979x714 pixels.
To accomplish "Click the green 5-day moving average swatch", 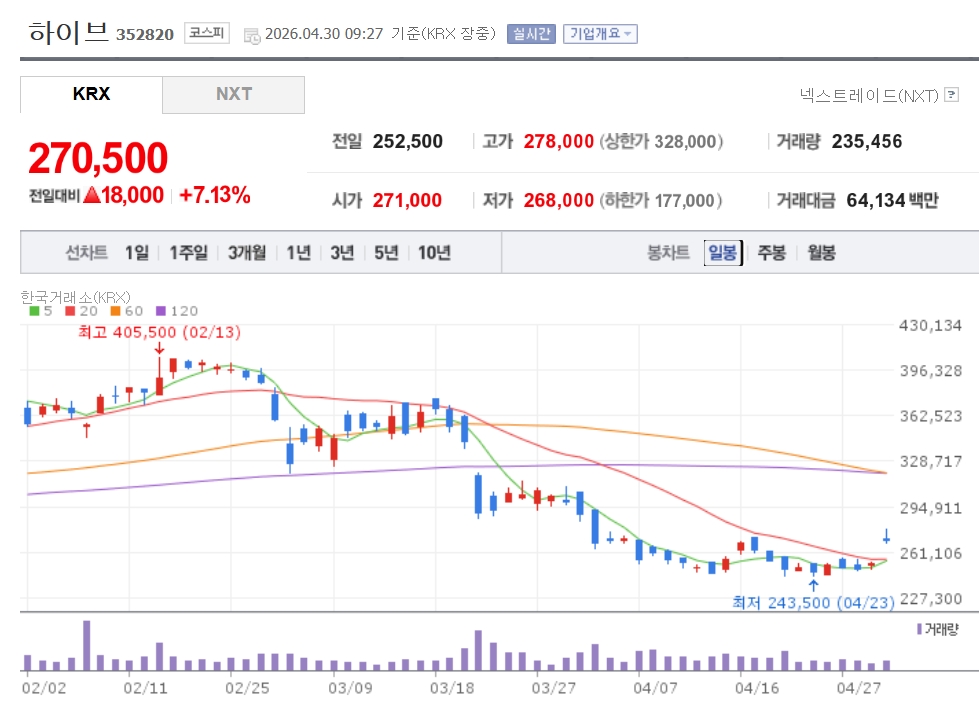I will point(35,311).
